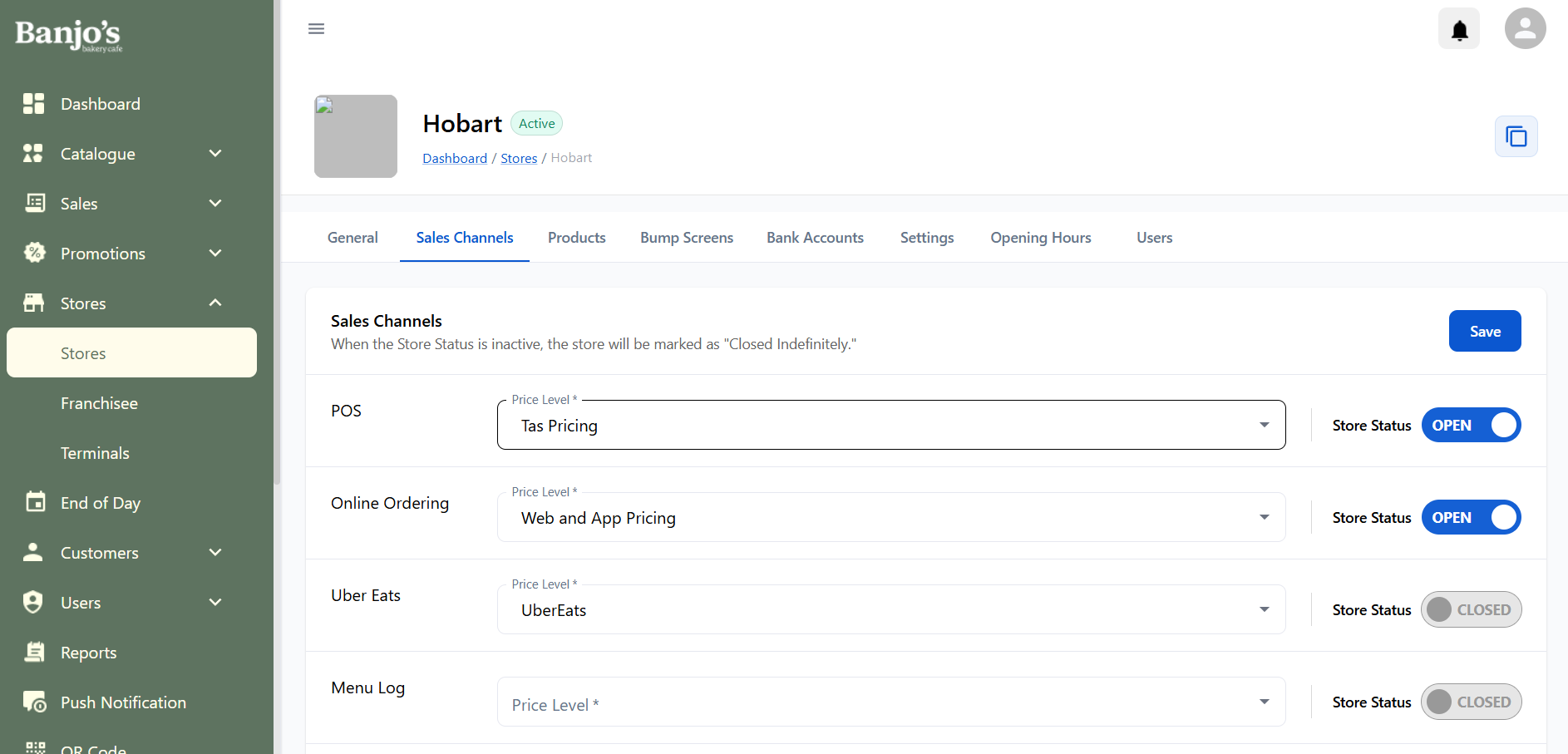Open Dashboard from the sidebar icon
Image resolution: width=1568 pixels, height=754 pixels.
(34, 104)
